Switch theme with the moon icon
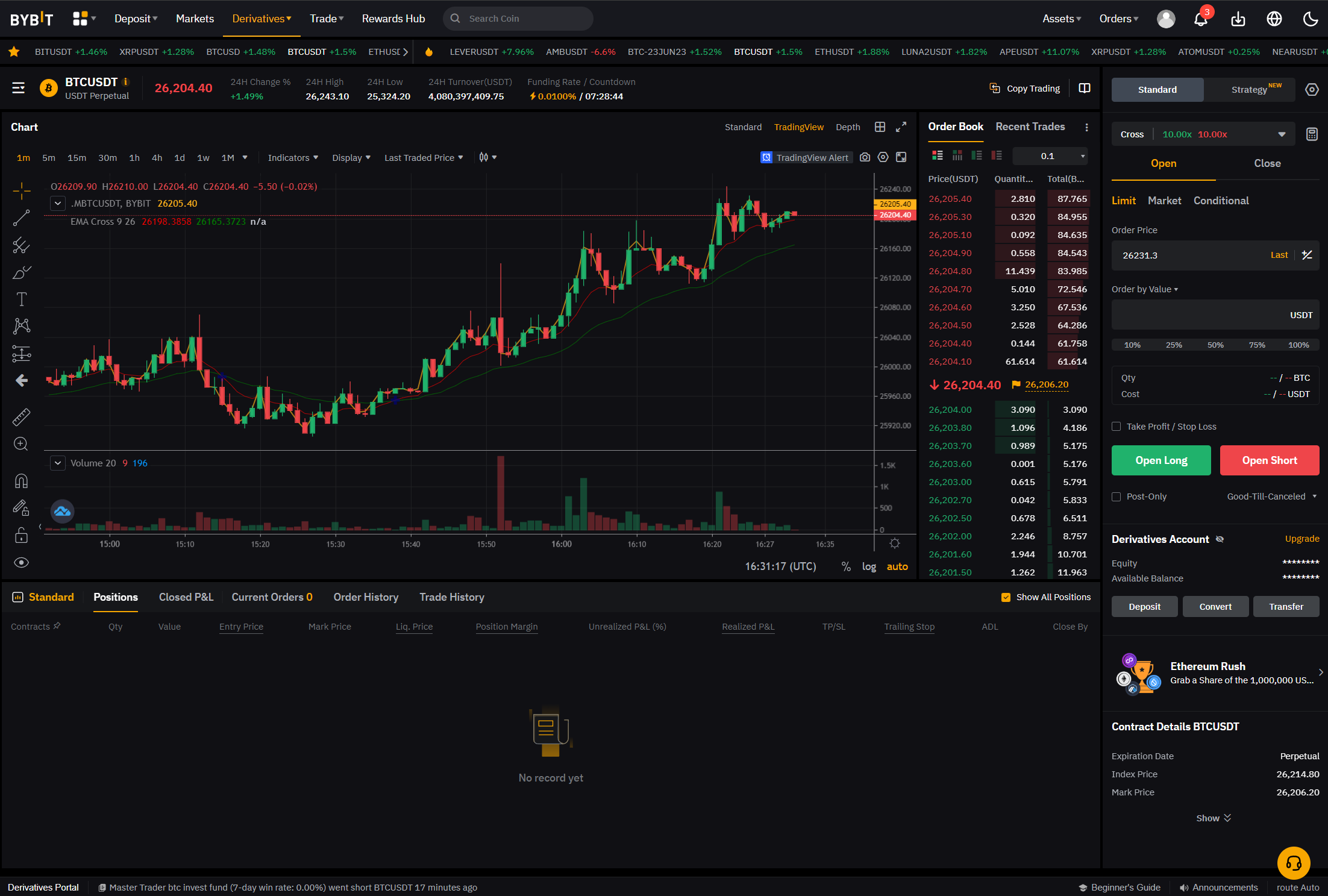 point(1311,19)
